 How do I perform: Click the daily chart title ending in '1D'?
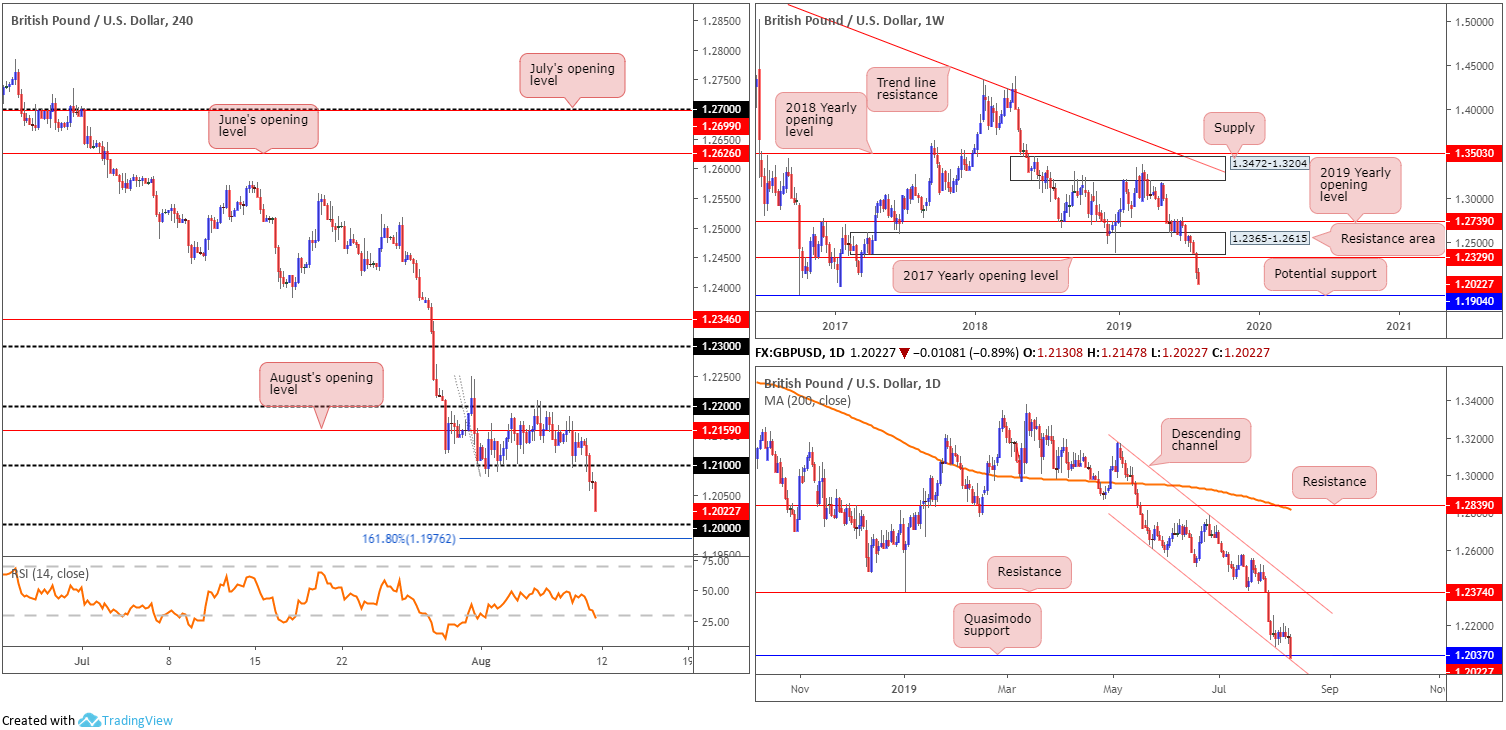(852, 383)
